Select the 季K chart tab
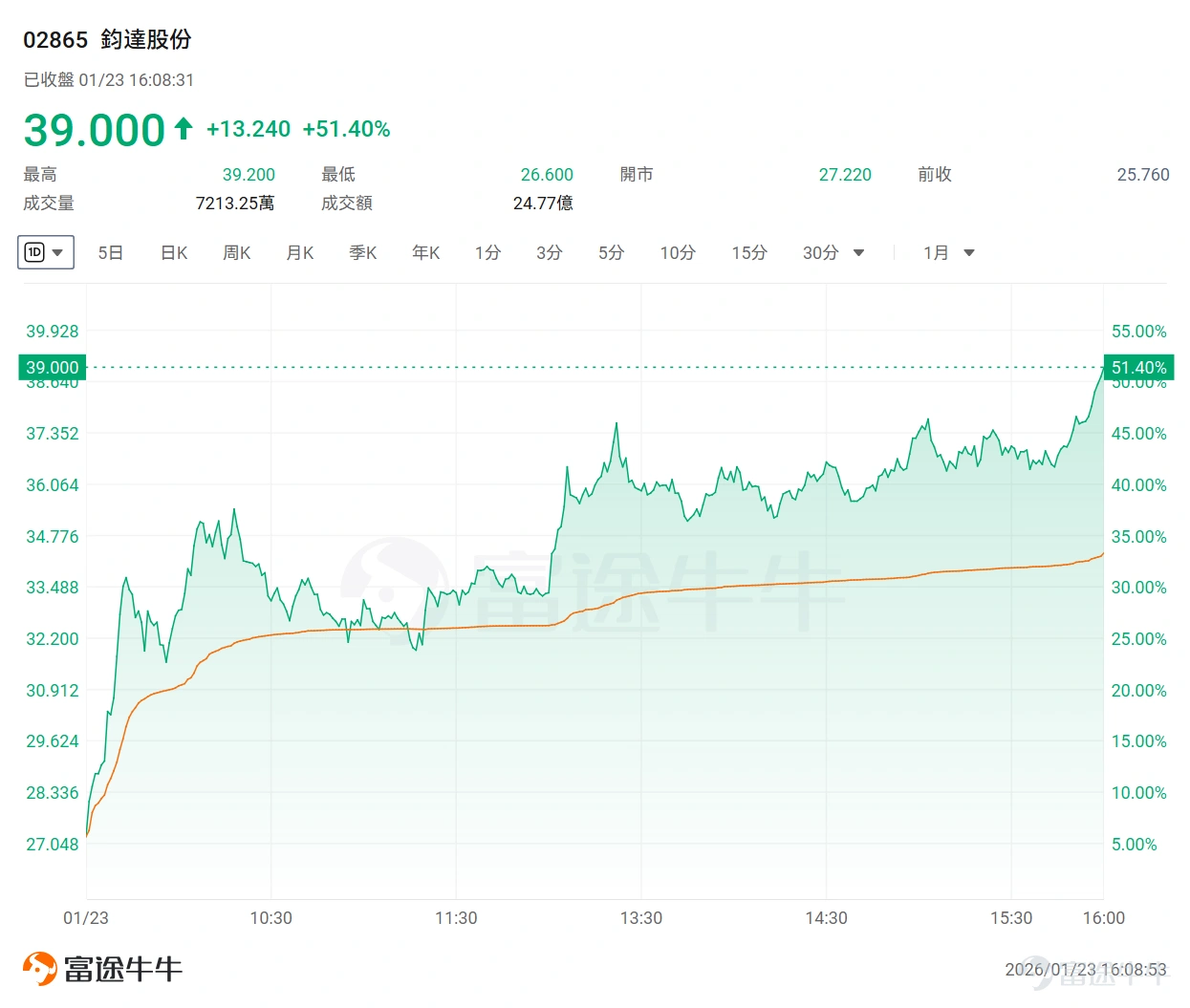The width and height of the screenshot is (1190, 1008). [x=363, y=252]
